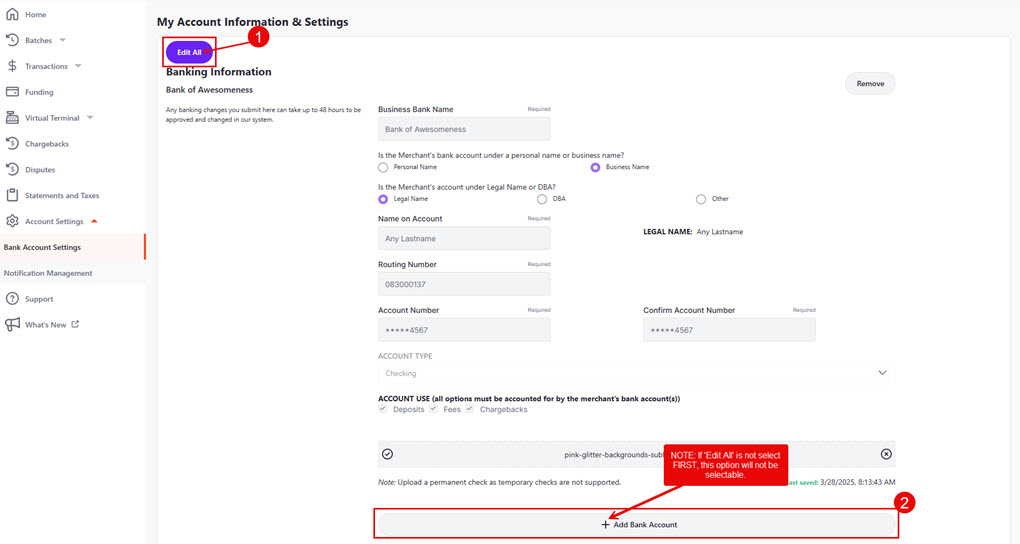Viewport: 1020px width, 544px height.
Task: Click the Support question mark icon
Action: (x=13, y=299)
